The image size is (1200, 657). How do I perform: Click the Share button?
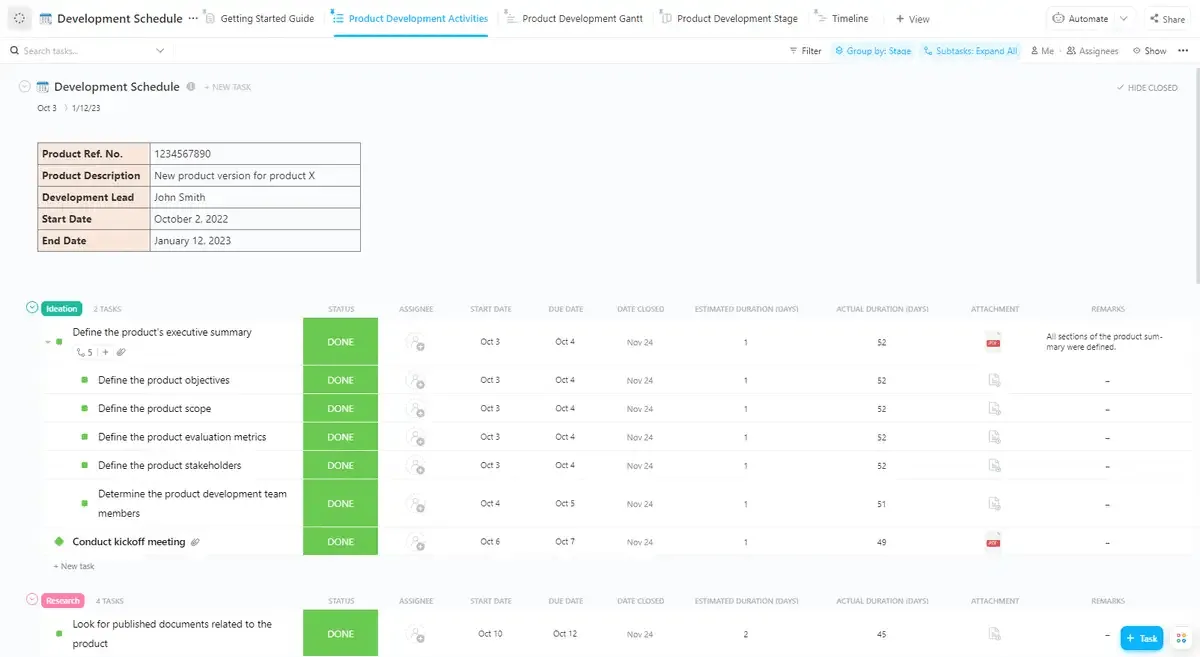click(1167, 19)
